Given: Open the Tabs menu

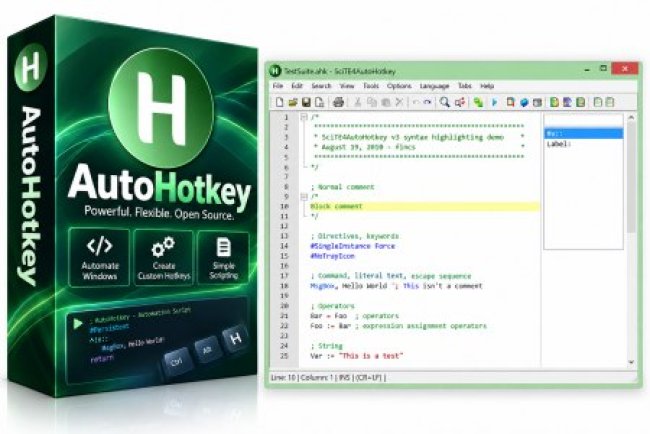Looking at the screenshot, I should point(465,86).
